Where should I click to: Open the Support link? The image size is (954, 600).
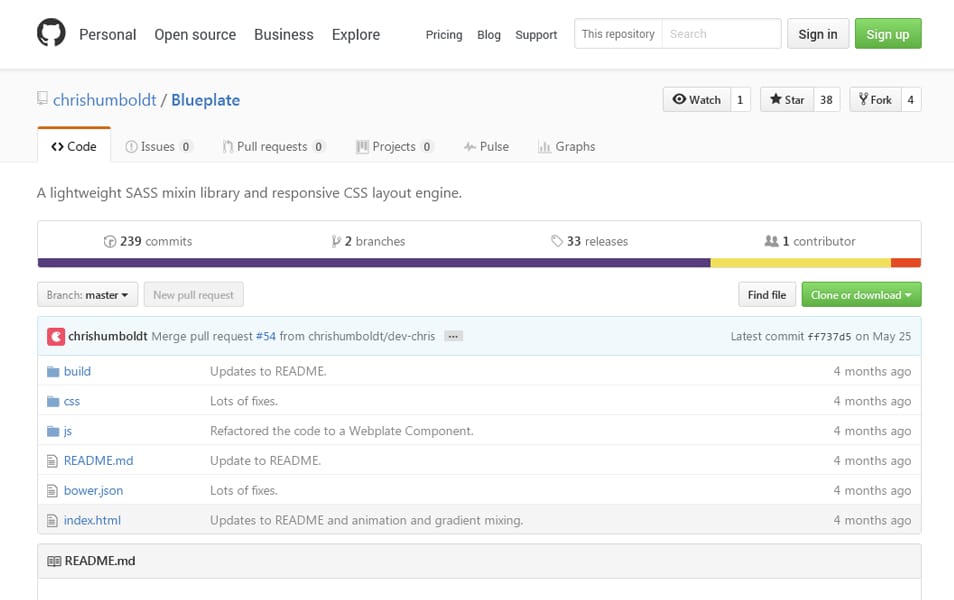(x=536, y=35)
